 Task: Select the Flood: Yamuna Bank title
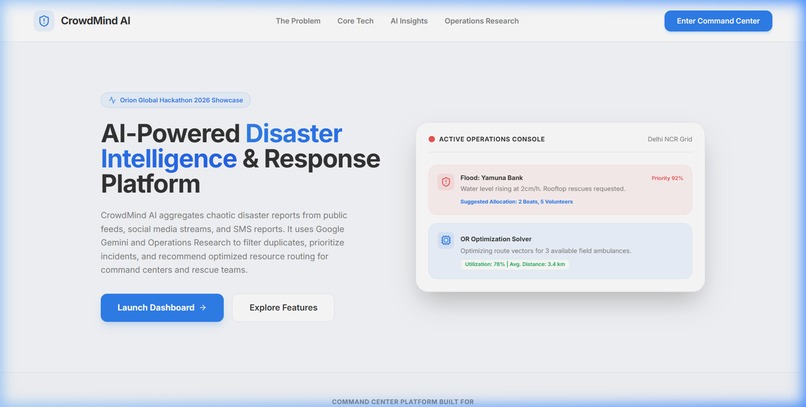click(491, 178)
